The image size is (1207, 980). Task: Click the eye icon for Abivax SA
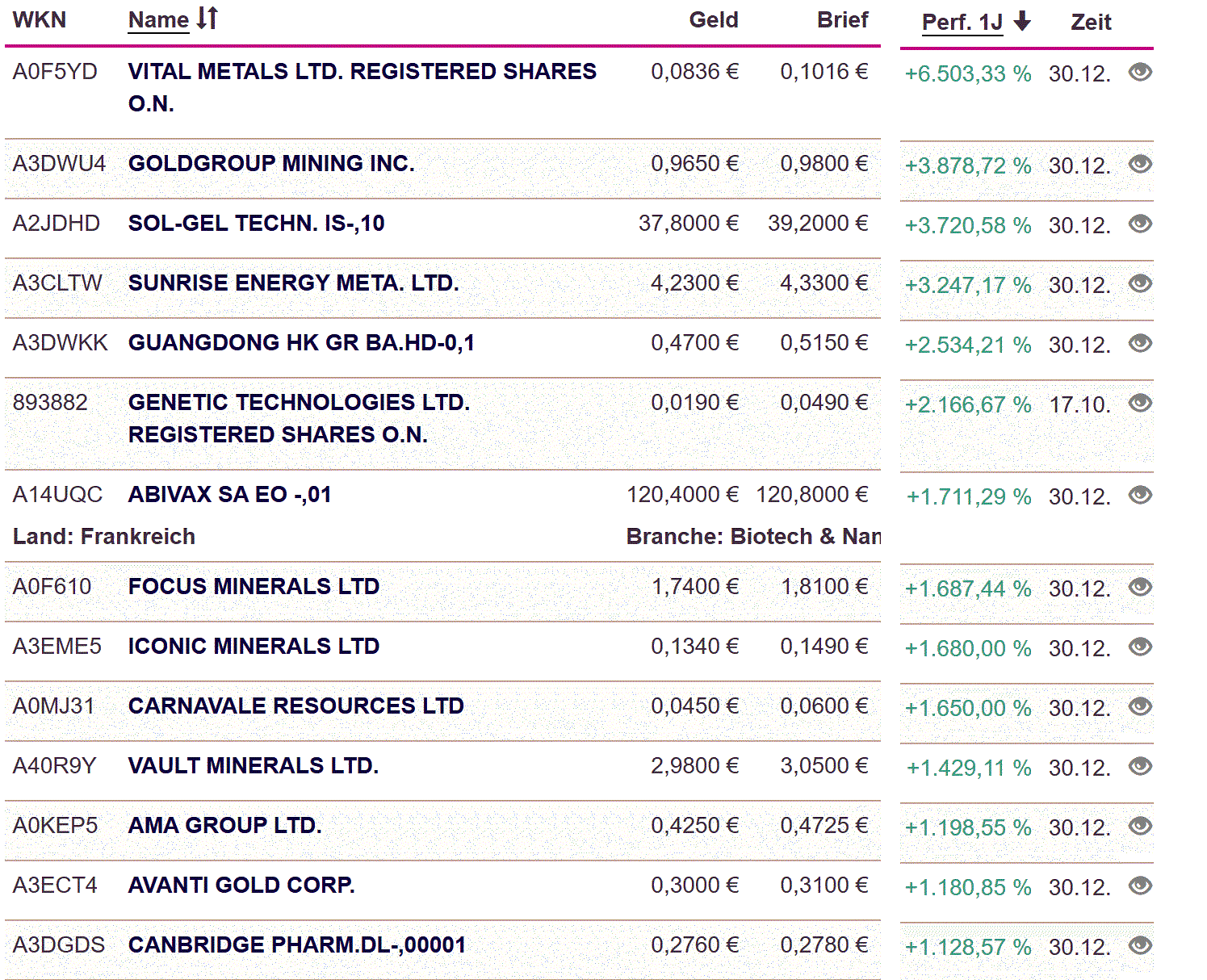click(1140, 496)
